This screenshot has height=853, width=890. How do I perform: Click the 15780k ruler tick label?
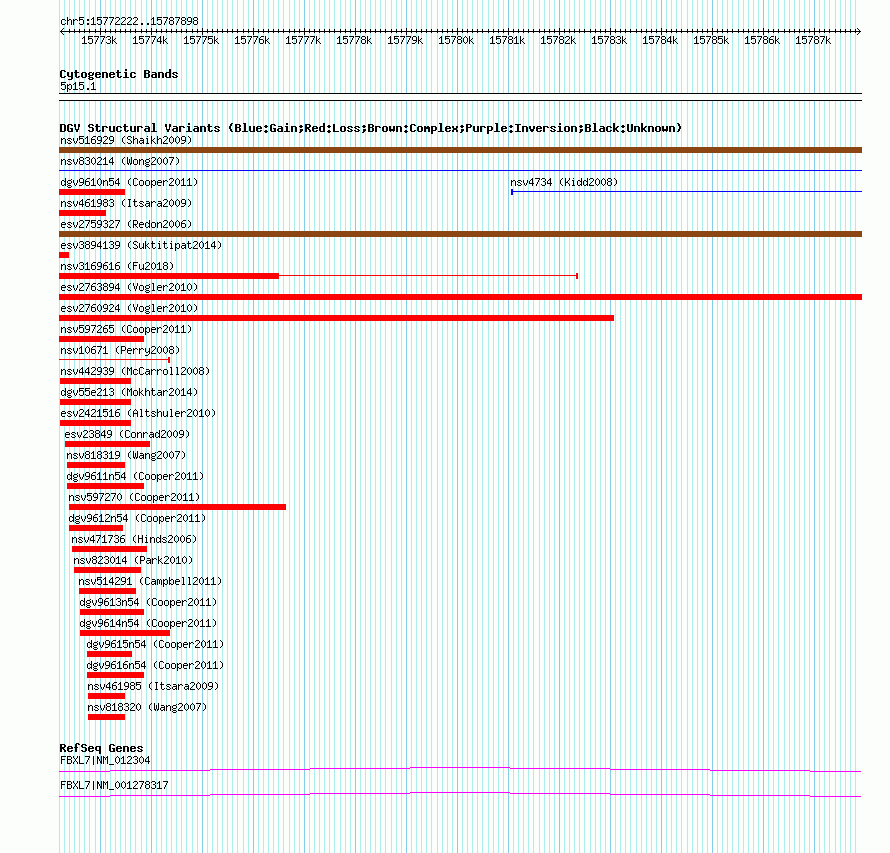[456, 40]
